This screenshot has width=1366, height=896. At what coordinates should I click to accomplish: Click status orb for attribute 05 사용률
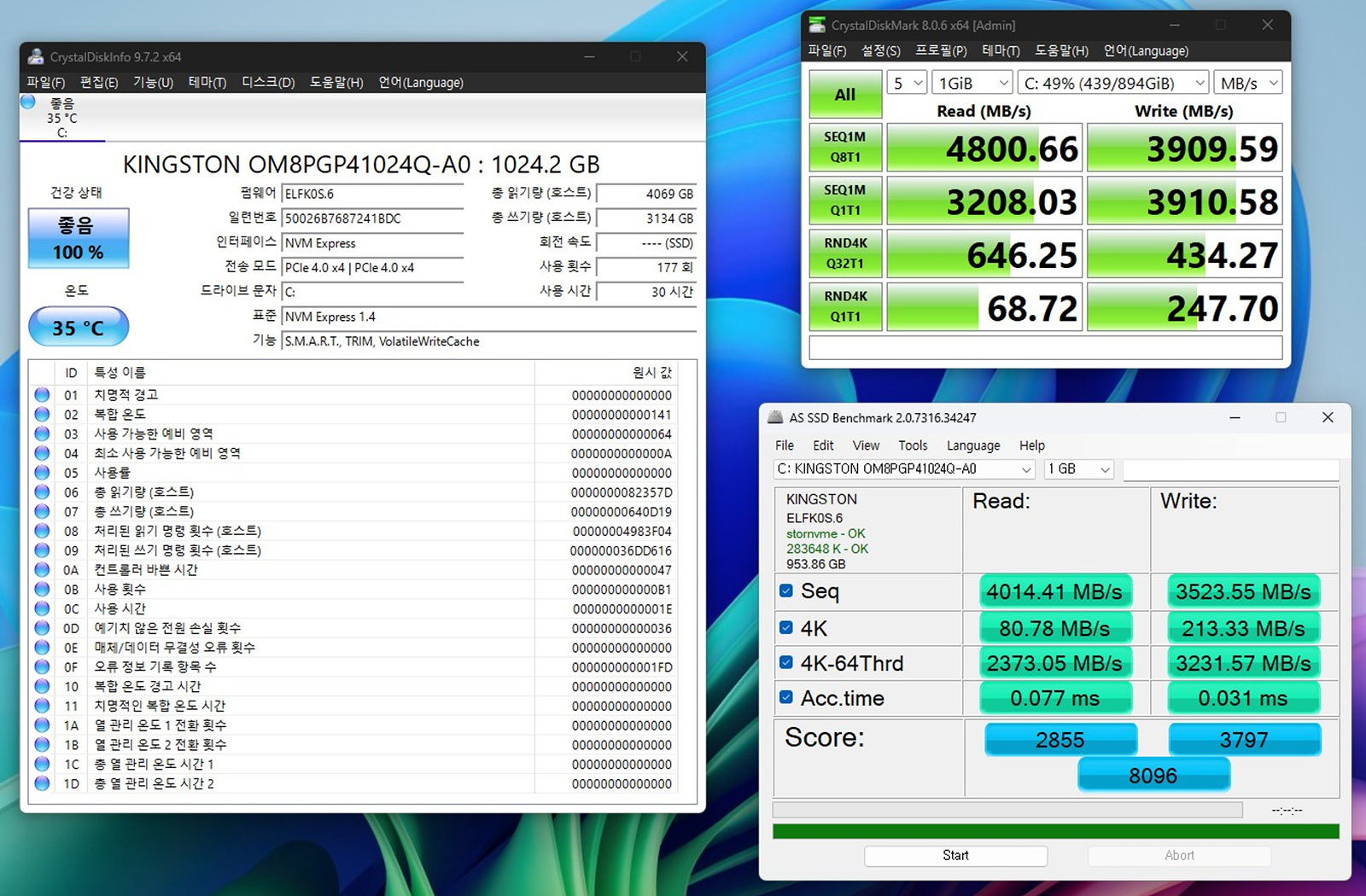(42, 473)
